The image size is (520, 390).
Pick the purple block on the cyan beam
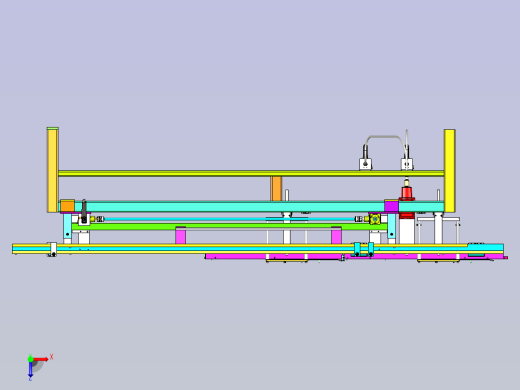[x=391, y=206]
